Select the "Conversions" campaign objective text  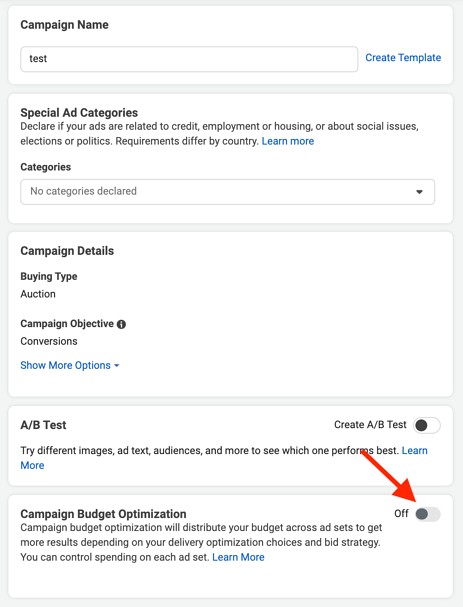49,341
